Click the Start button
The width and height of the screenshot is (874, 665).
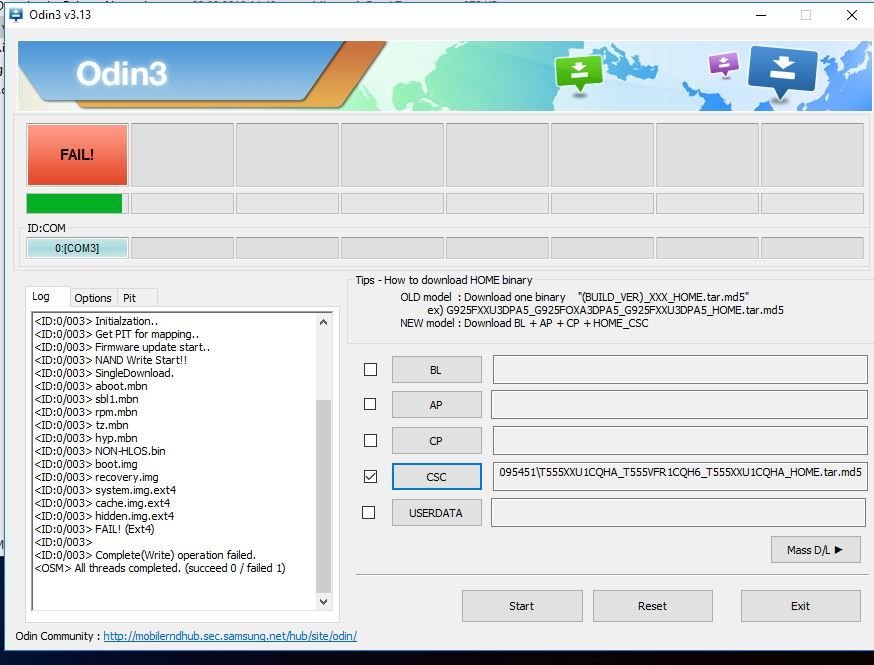522,606
